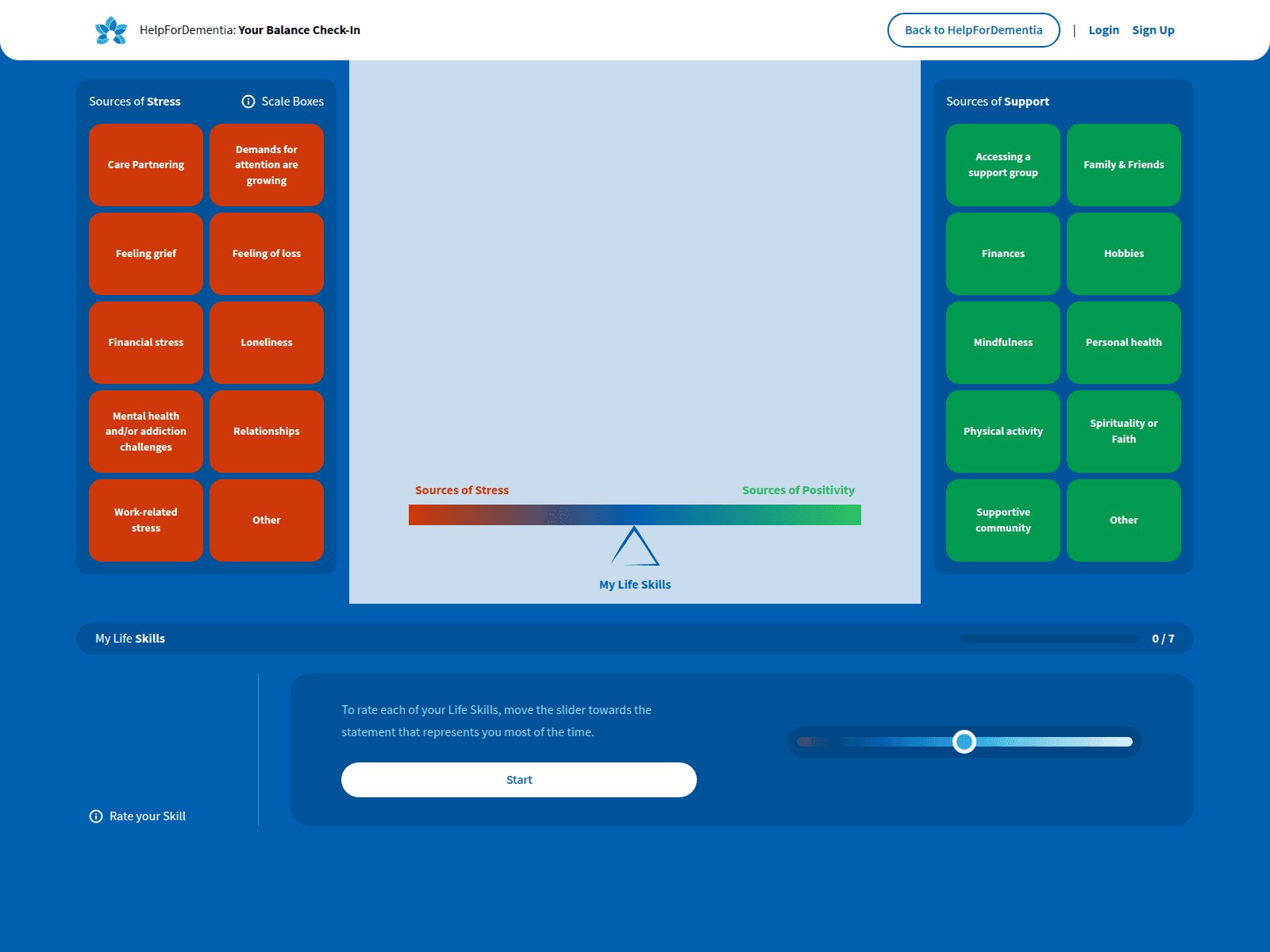1270x952 pixels.
Task: Open the Scale Boxes info icon
Action: click(x=248, y=102)
